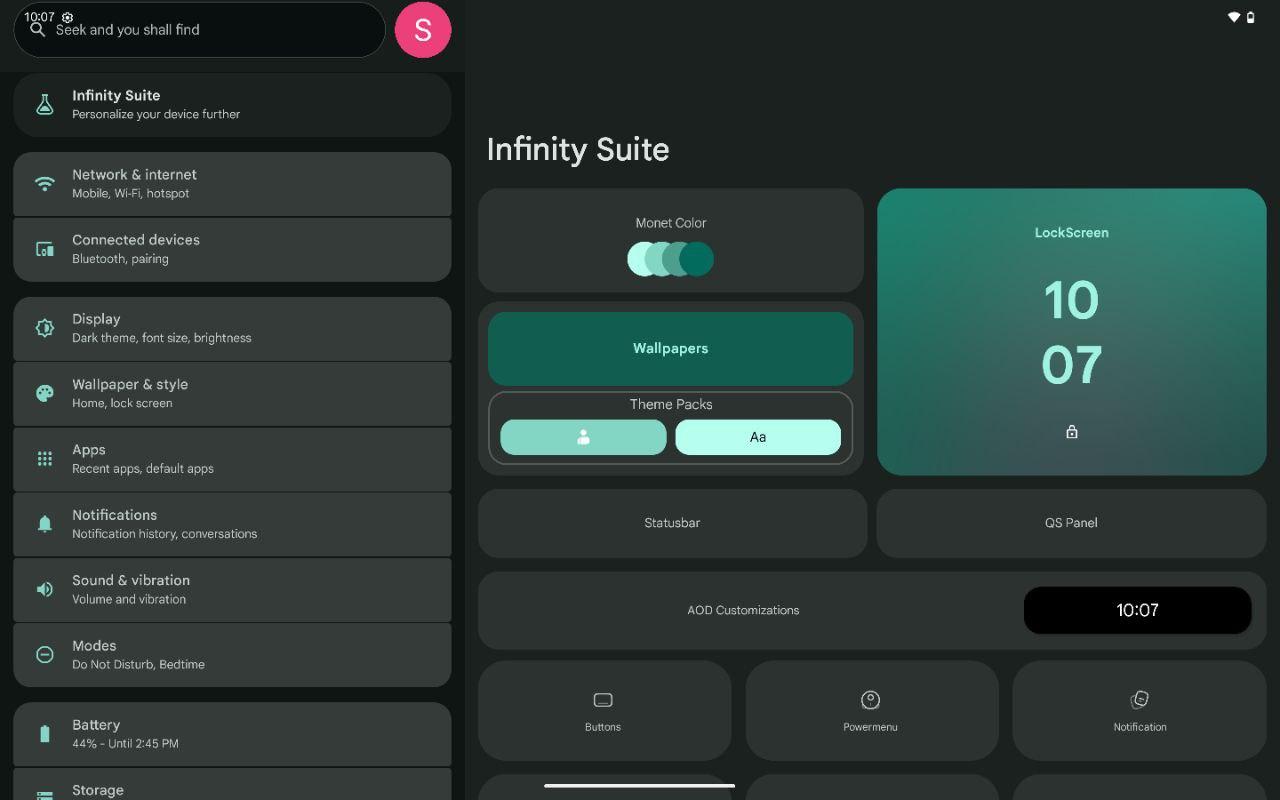Image resolution: width=1280 pixels, height=800 pixels.
Task: Open AOD Customizations
Action: (x=872, y=610)
